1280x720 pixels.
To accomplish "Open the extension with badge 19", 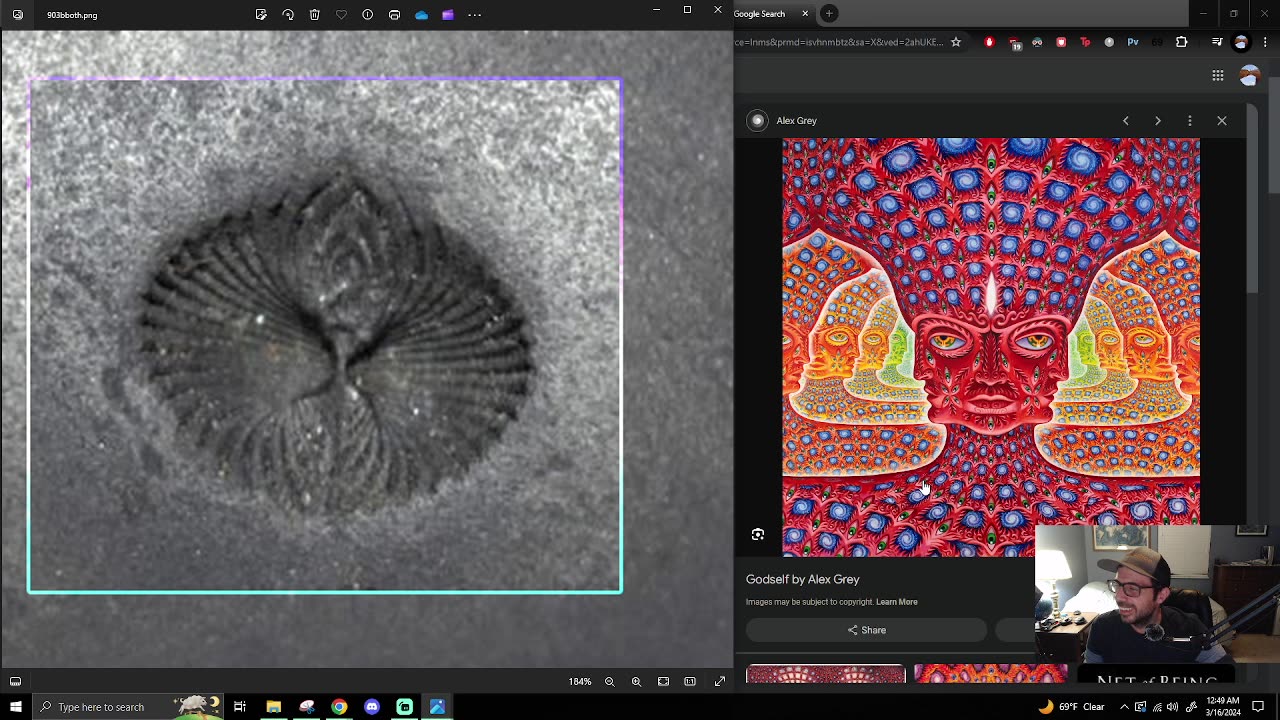I will click(1014, 43).
